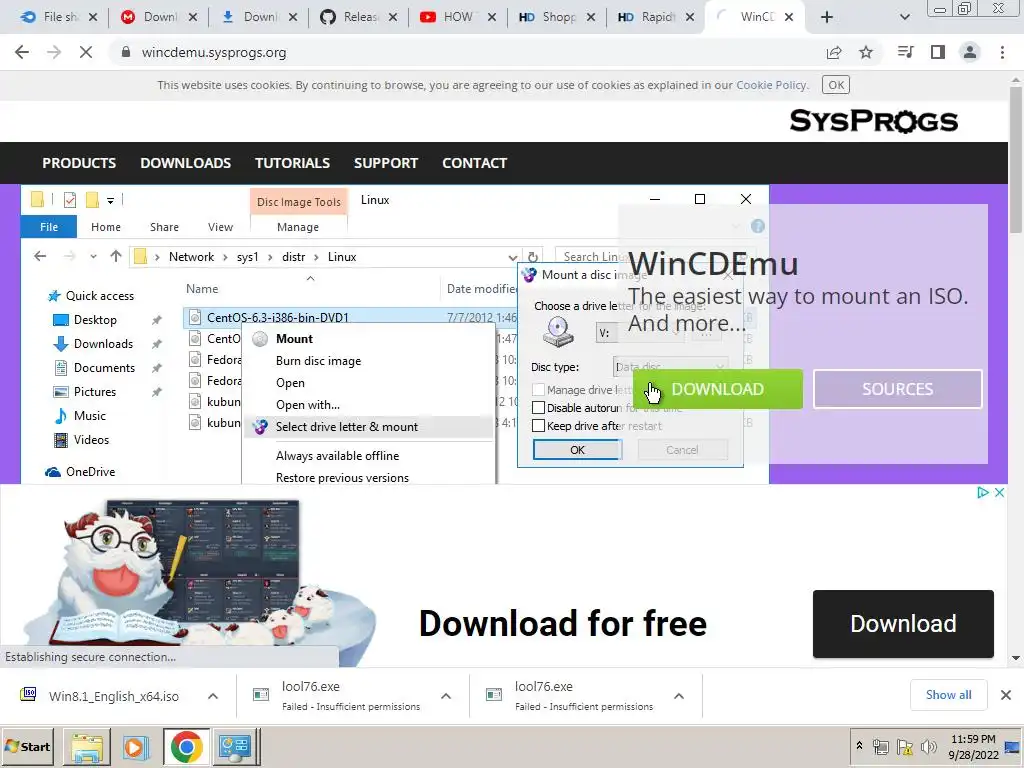Show hidden system tray icons
1024x768 pixels.
pos(859,745)
